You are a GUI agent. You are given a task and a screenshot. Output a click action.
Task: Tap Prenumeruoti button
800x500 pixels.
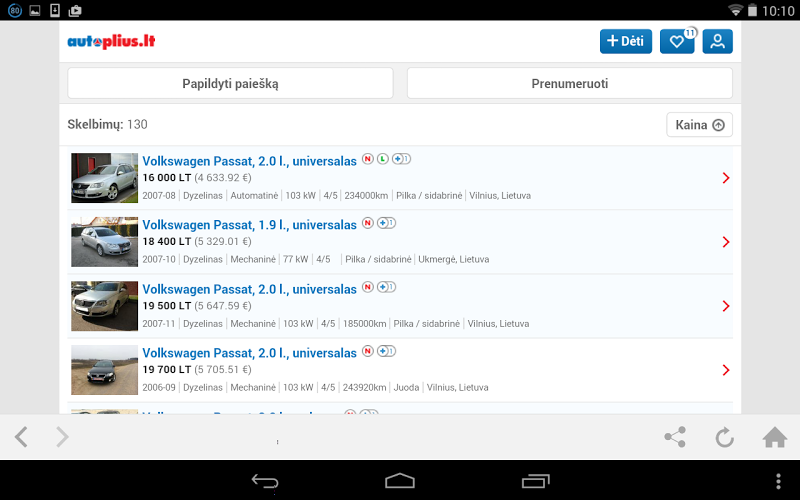click(x=569, y=83)
